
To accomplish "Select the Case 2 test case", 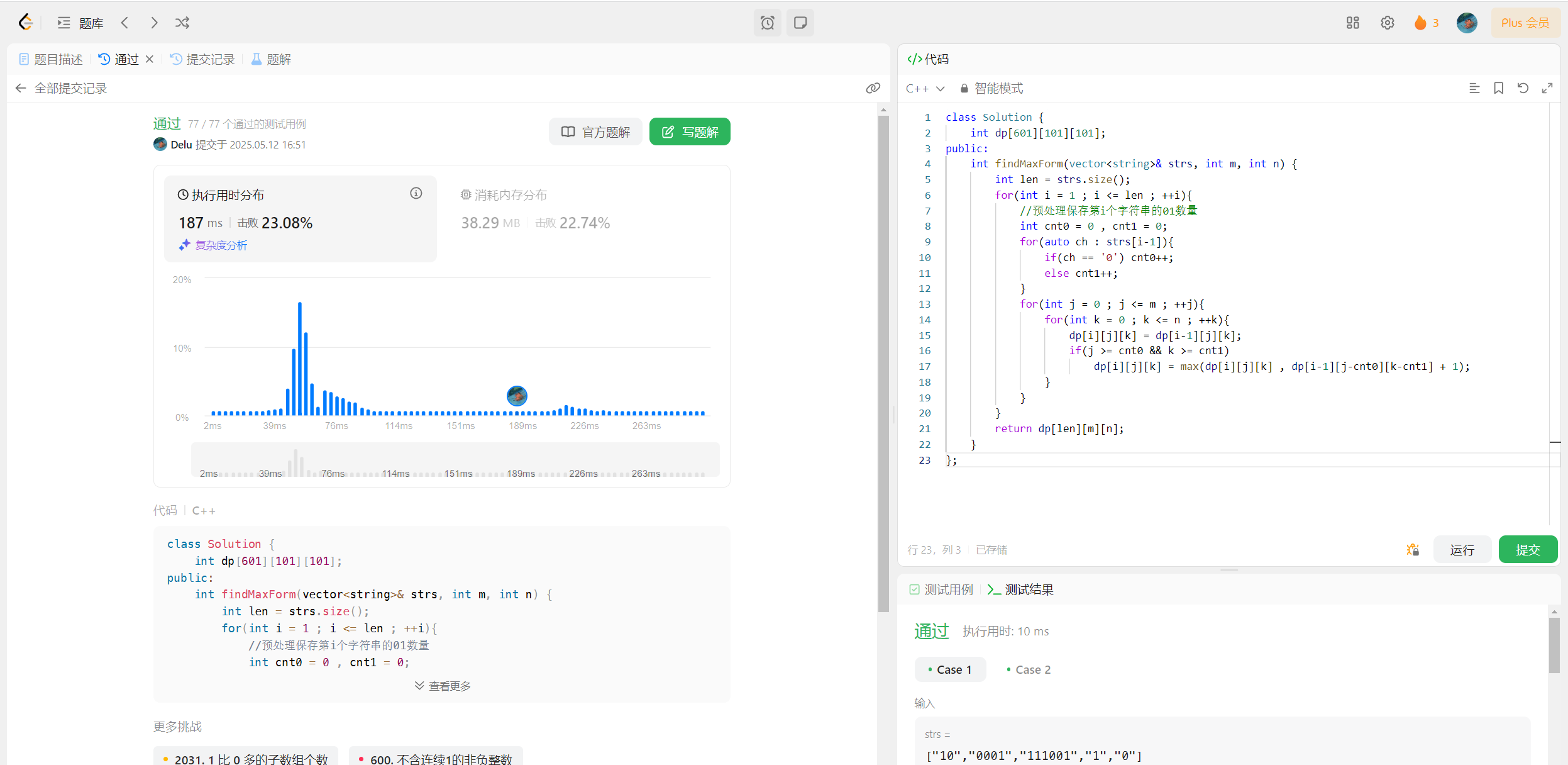I will coord(1029,669).
